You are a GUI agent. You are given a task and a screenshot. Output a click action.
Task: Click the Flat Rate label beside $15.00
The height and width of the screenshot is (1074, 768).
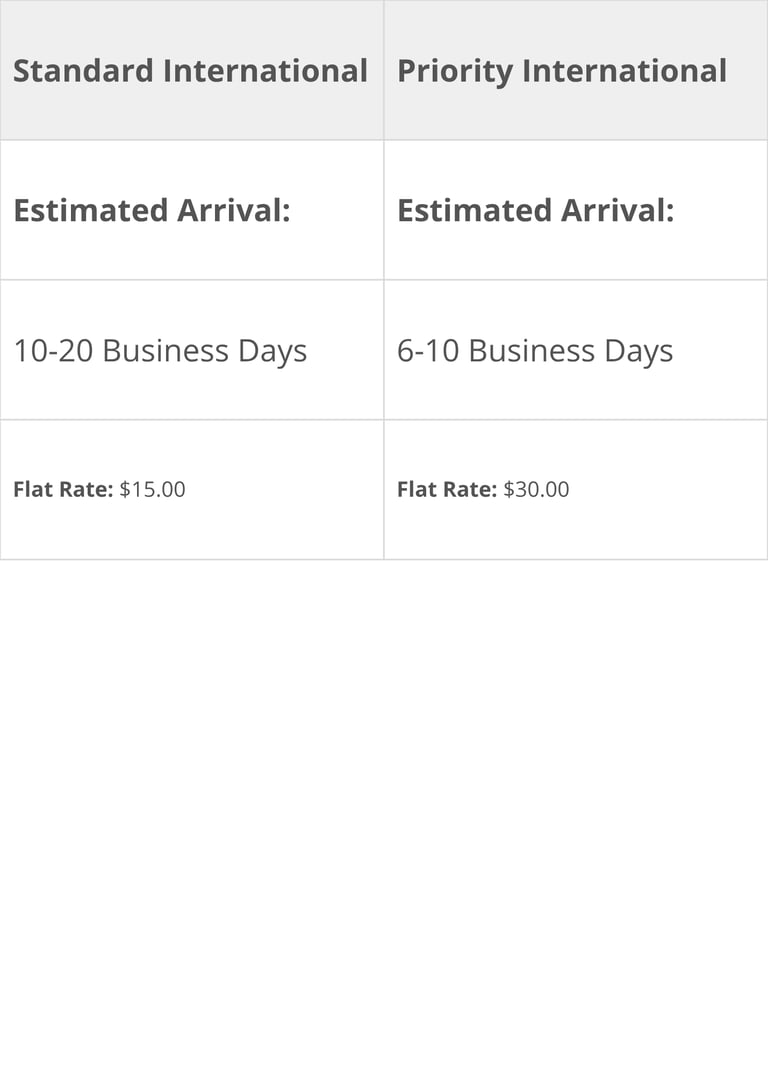point(62,489)
